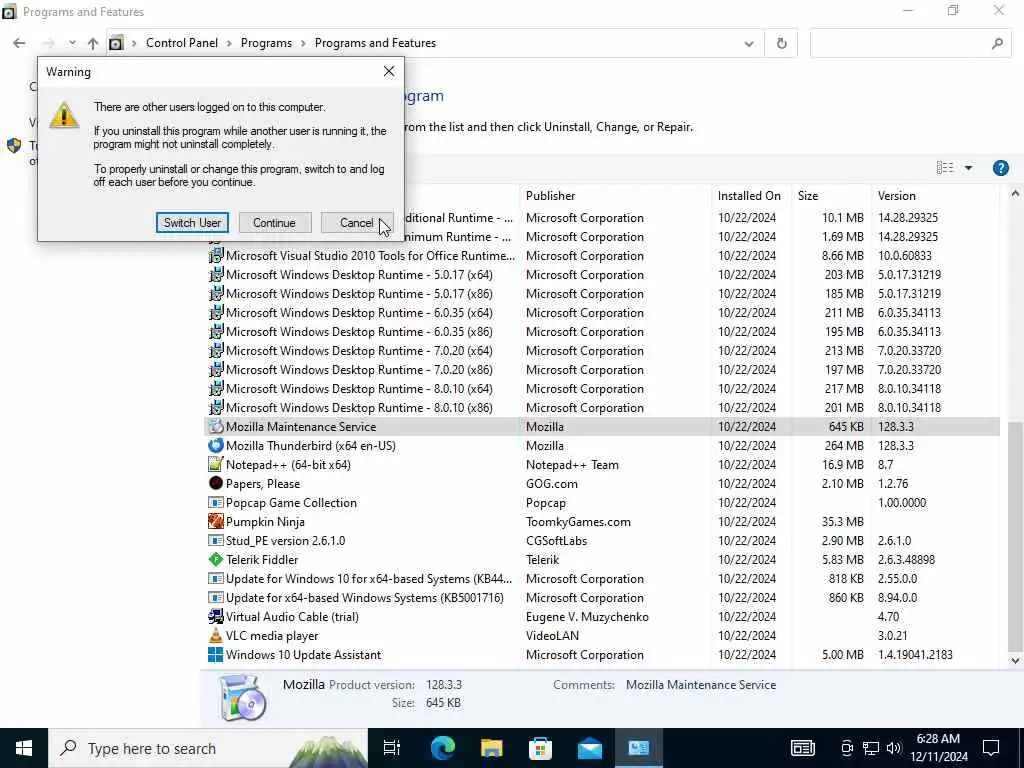Open the Mail app from the taskbar
This screenshot has height=768, width=1024.
tap(590, 748)
